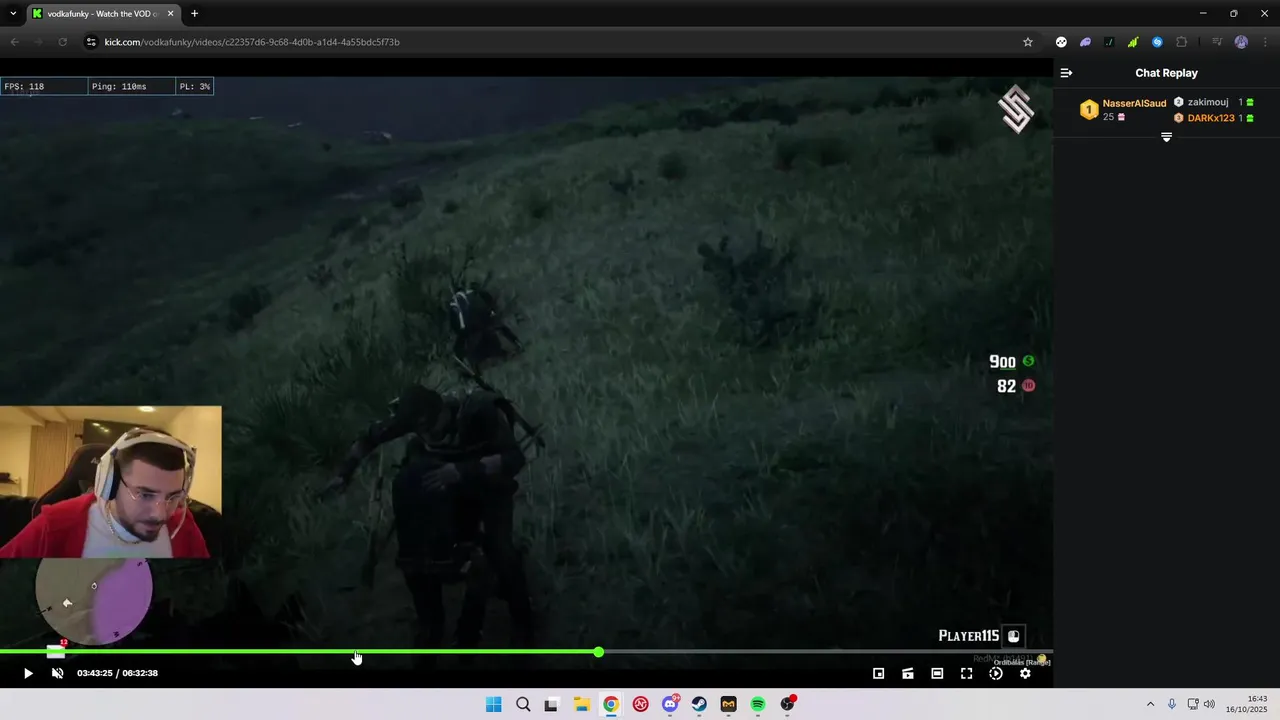
Task: Select the vodkafunky VOD tab
Action: click(103, 13)
